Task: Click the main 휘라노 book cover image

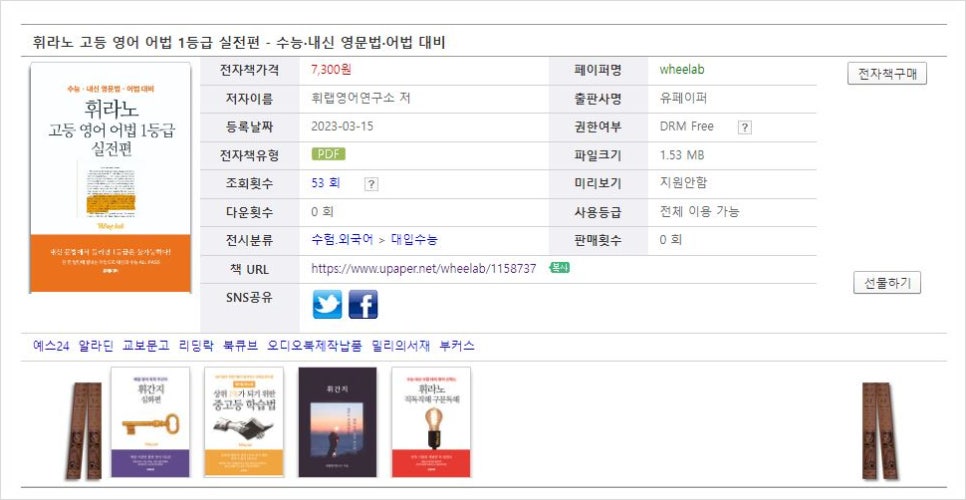Action: (110, 177)
